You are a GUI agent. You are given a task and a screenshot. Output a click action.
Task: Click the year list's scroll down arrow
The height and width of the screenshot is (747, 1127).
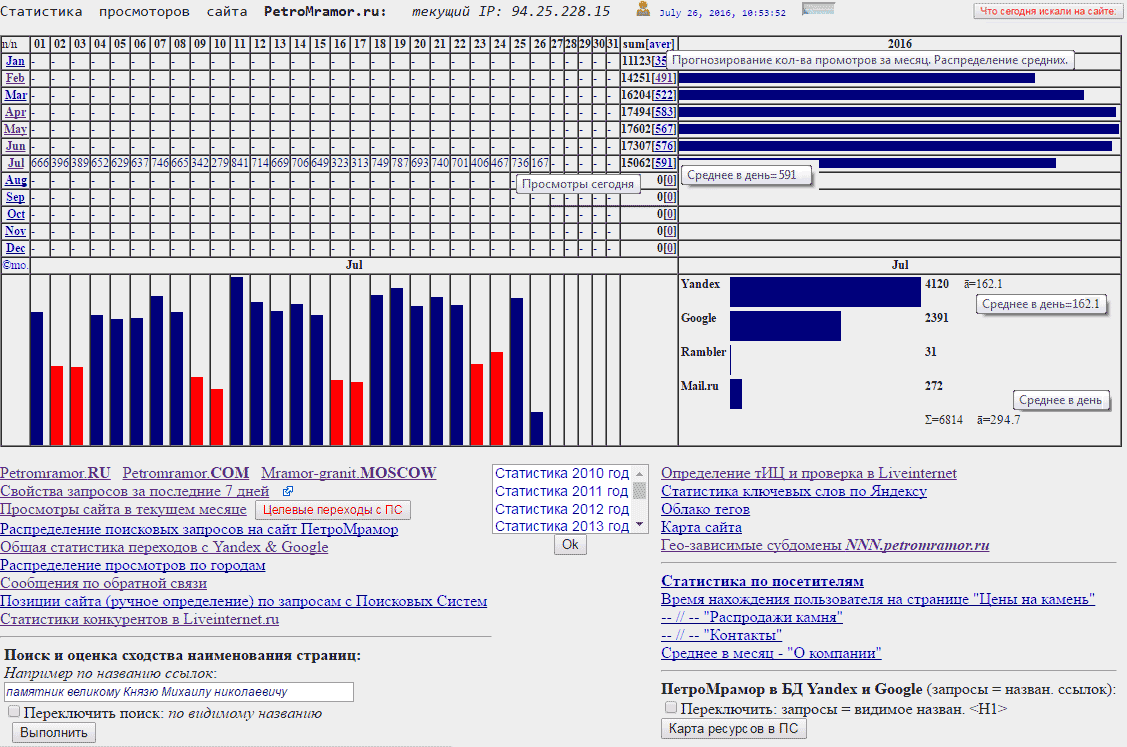(639, 525)
